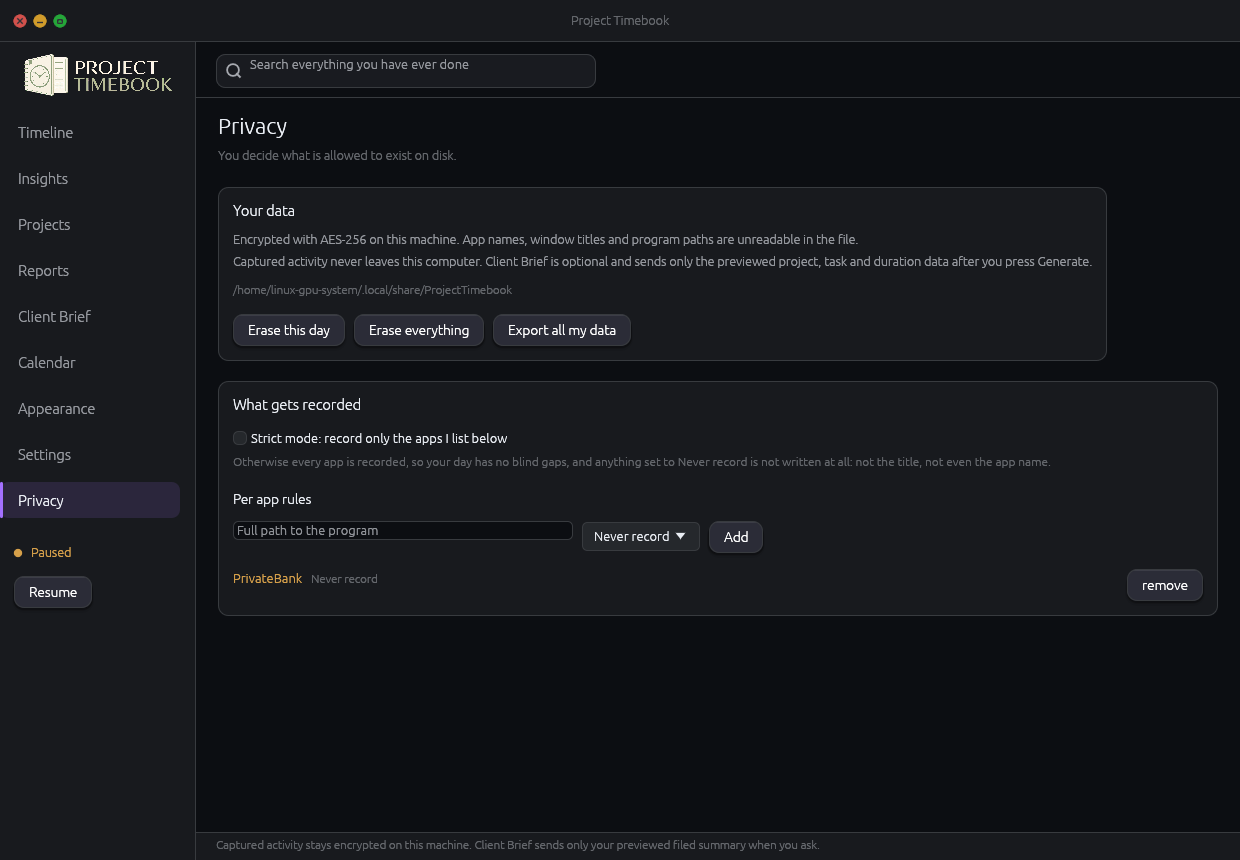Click the Project Timebook window title
Image resolution: width=1240 pixels, height=860 pixels.
click(x=620, y=20)
